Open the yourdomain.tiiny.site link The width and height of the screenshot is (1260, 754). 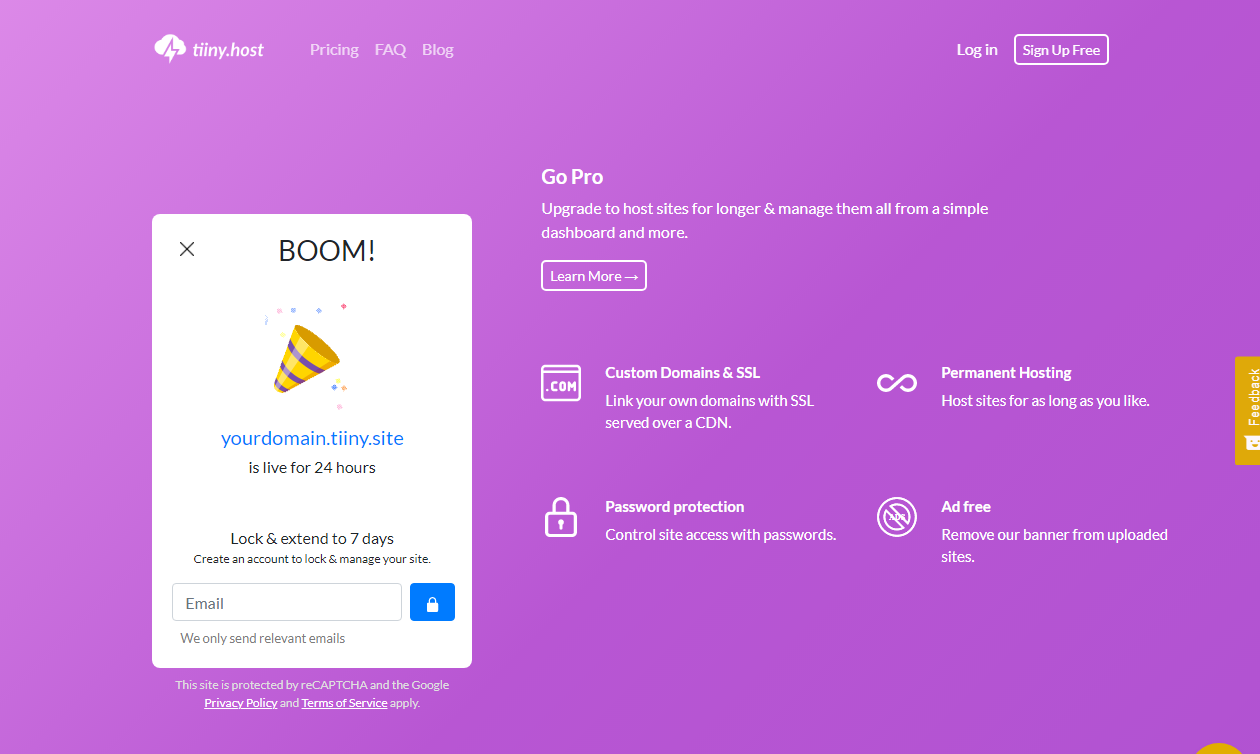pyautogui.click(x=312, y=438)
